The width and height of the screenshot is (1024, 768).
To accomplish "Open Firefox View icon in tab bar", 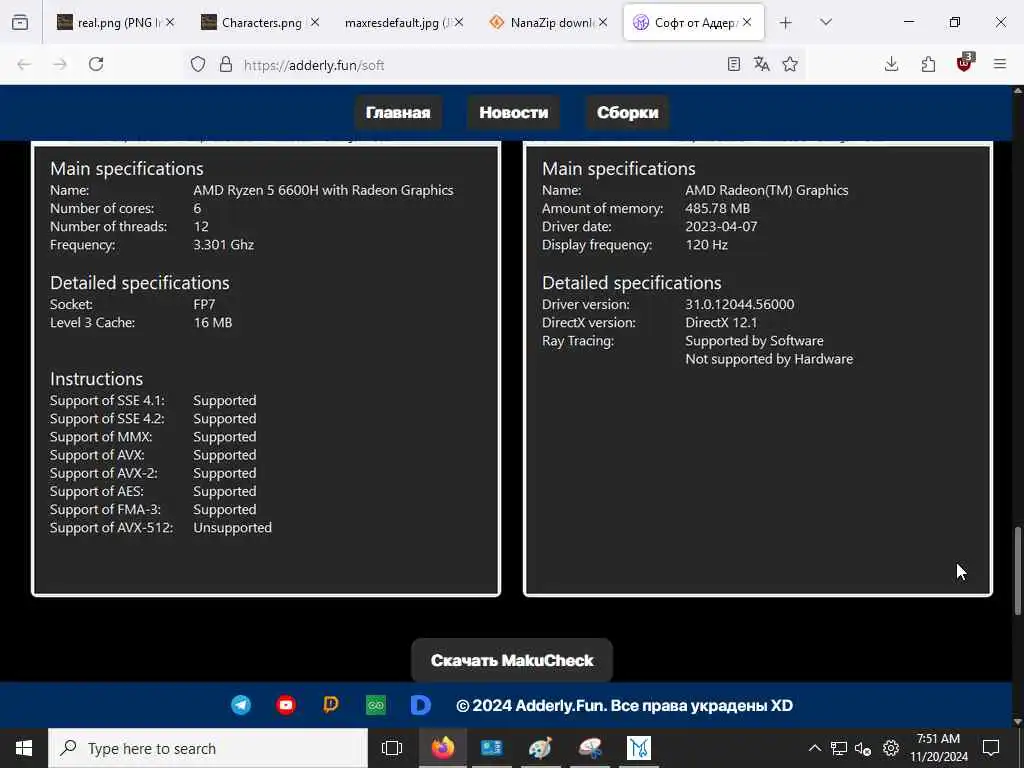I will (20, 22).
